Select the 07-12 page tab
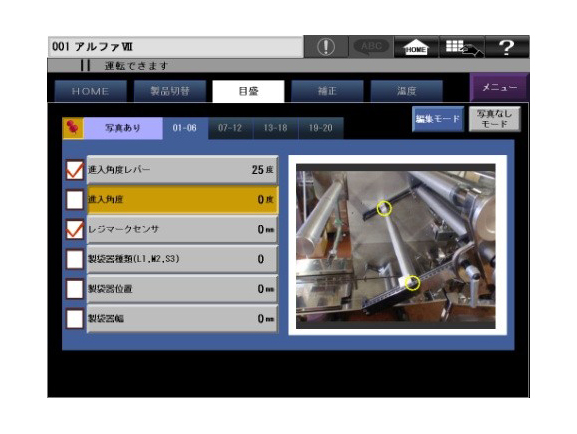Viewport: 577px width, 434px height. click(x=230, y=128)
